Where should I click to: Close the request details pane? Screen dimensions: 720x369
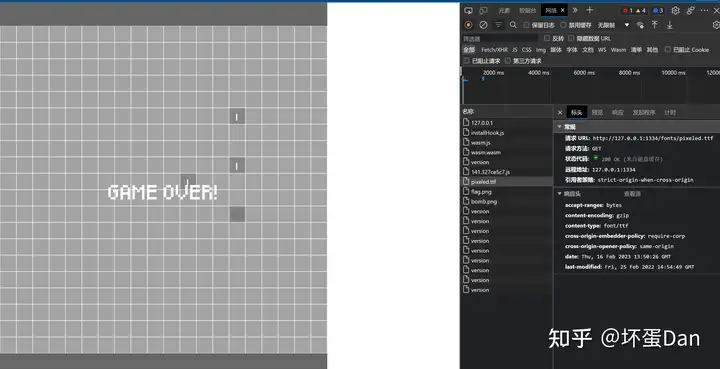point(560,112)
